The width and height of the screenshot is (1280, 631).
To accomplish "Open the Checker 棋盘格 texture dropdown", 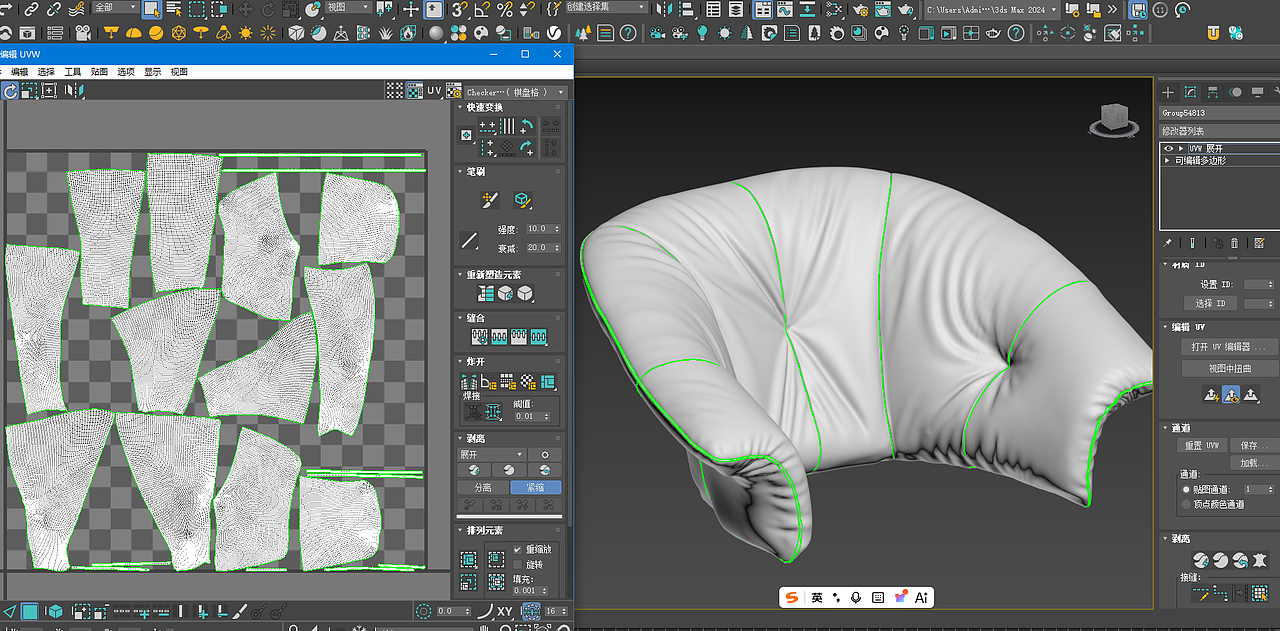I will click(x=515, y=91).
